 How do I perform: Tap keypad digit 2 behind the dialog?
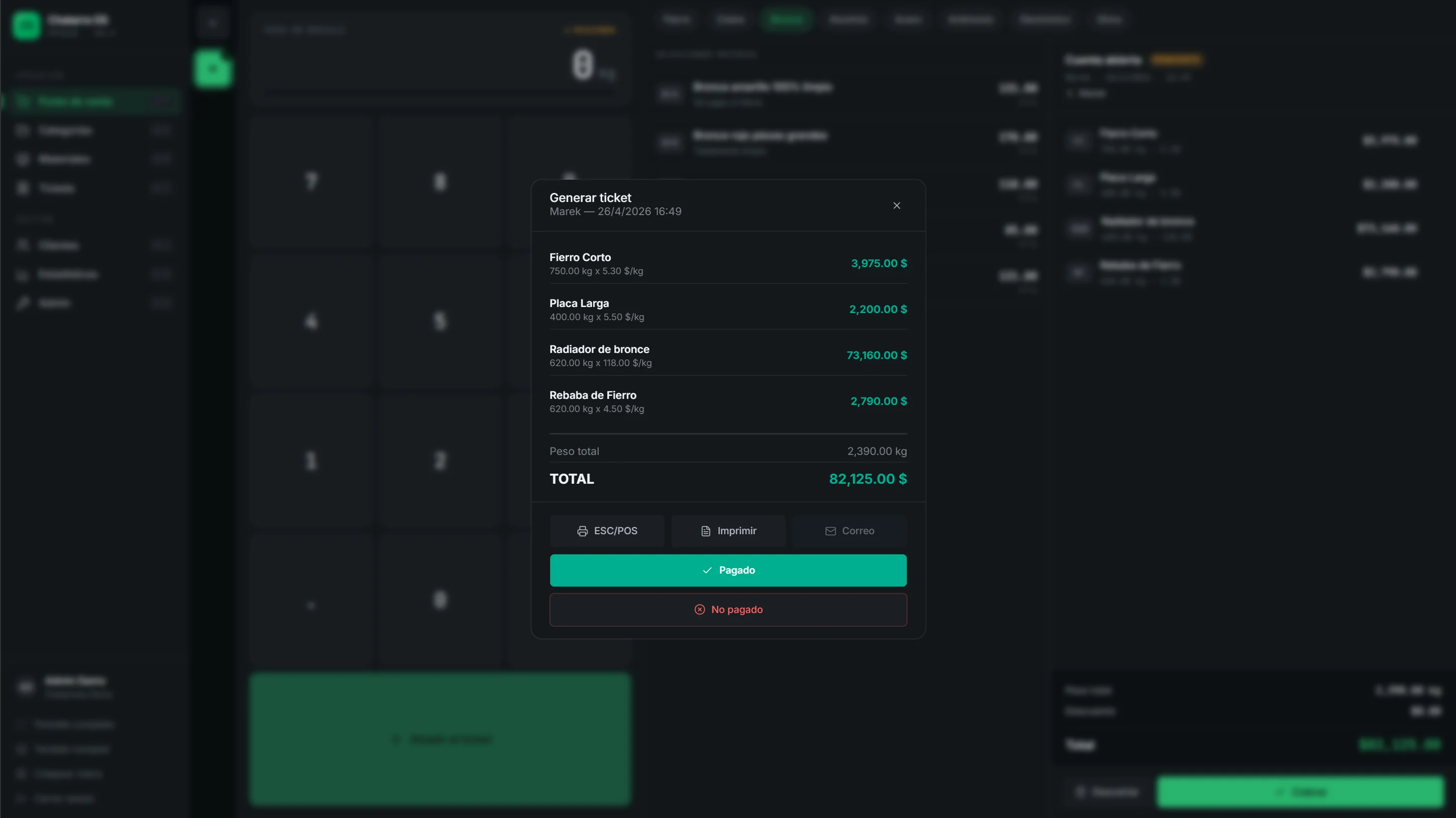pyautogui.click(x=440, y=461)
